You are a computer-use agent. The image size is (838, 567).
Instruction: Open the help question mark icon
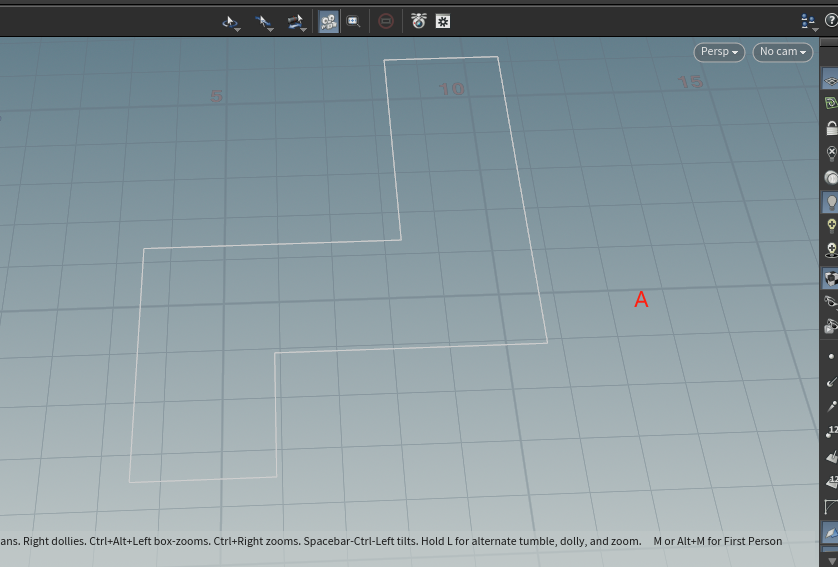[830, 21]
